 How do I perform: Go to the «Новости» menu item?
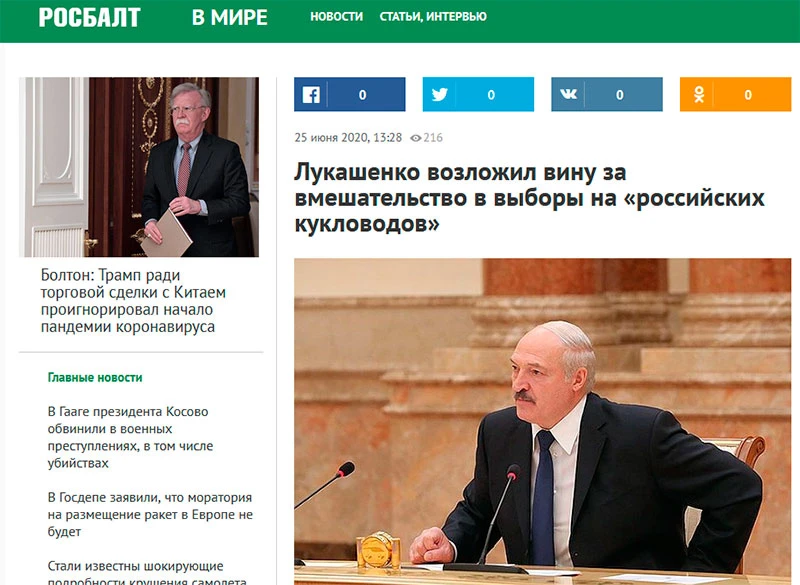click(x=337, y=17)
